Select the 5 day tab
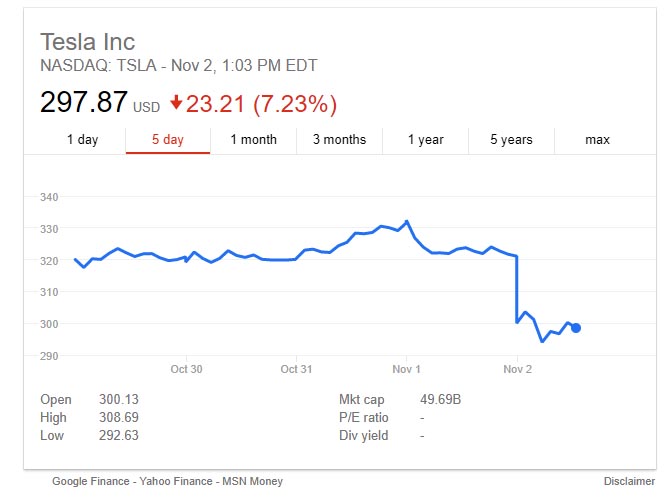 [168, 140]
